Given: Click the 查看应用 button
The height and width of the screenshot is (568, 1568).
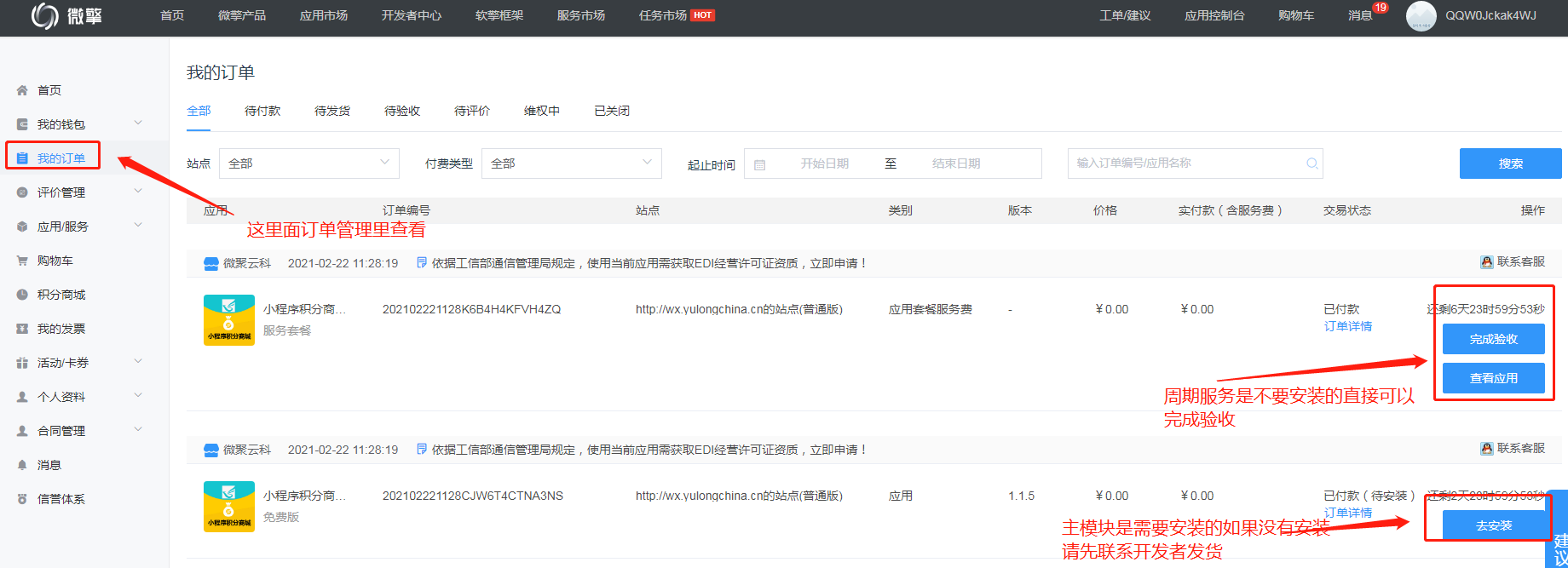Looking at the screenshot, I should click(1493, 378).
